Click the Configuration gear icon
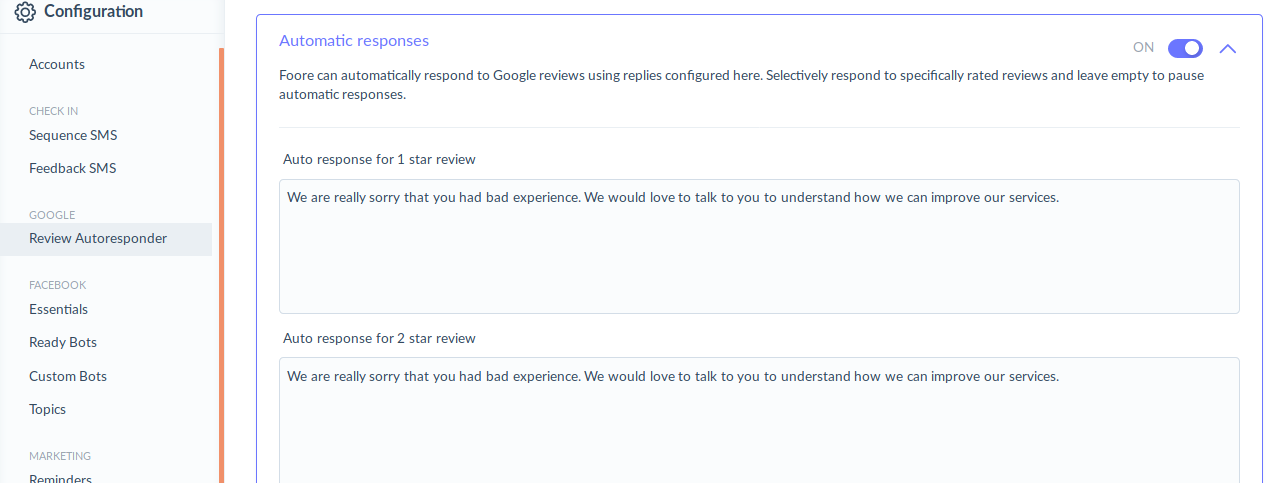The image size is (1275, 483). coord(25,12)
